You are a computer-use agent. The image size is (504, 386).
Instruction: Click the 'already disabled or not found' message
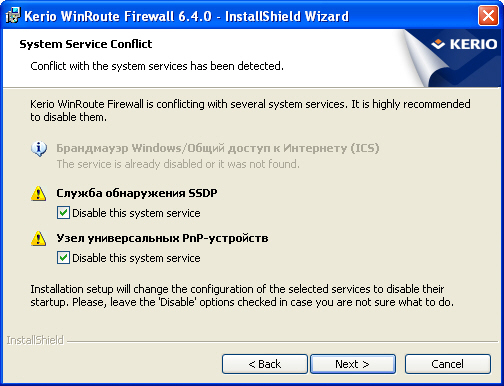tap(178, 164)
